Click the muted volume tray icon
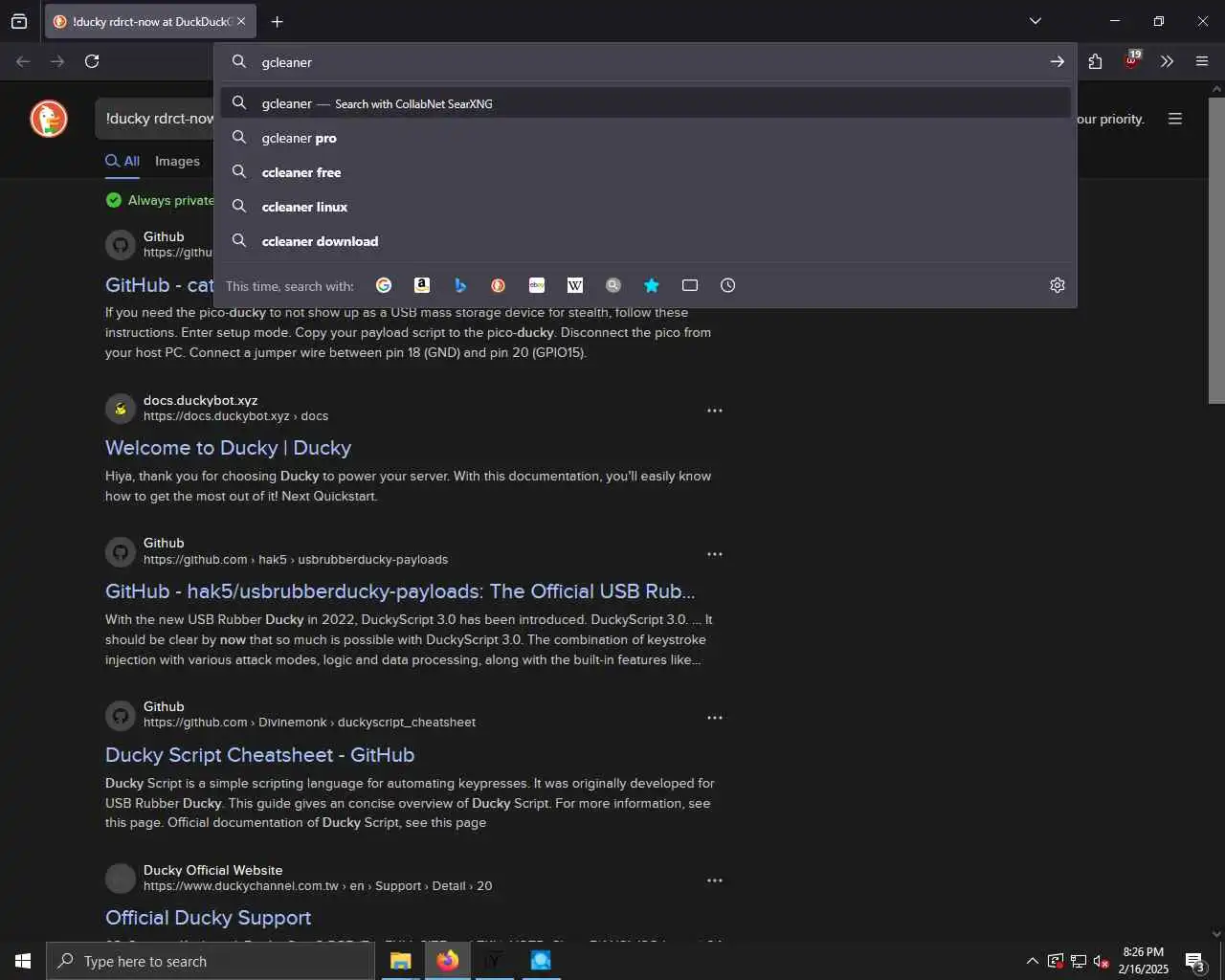The image size is (1225, 980). [x=1102, y=961]
